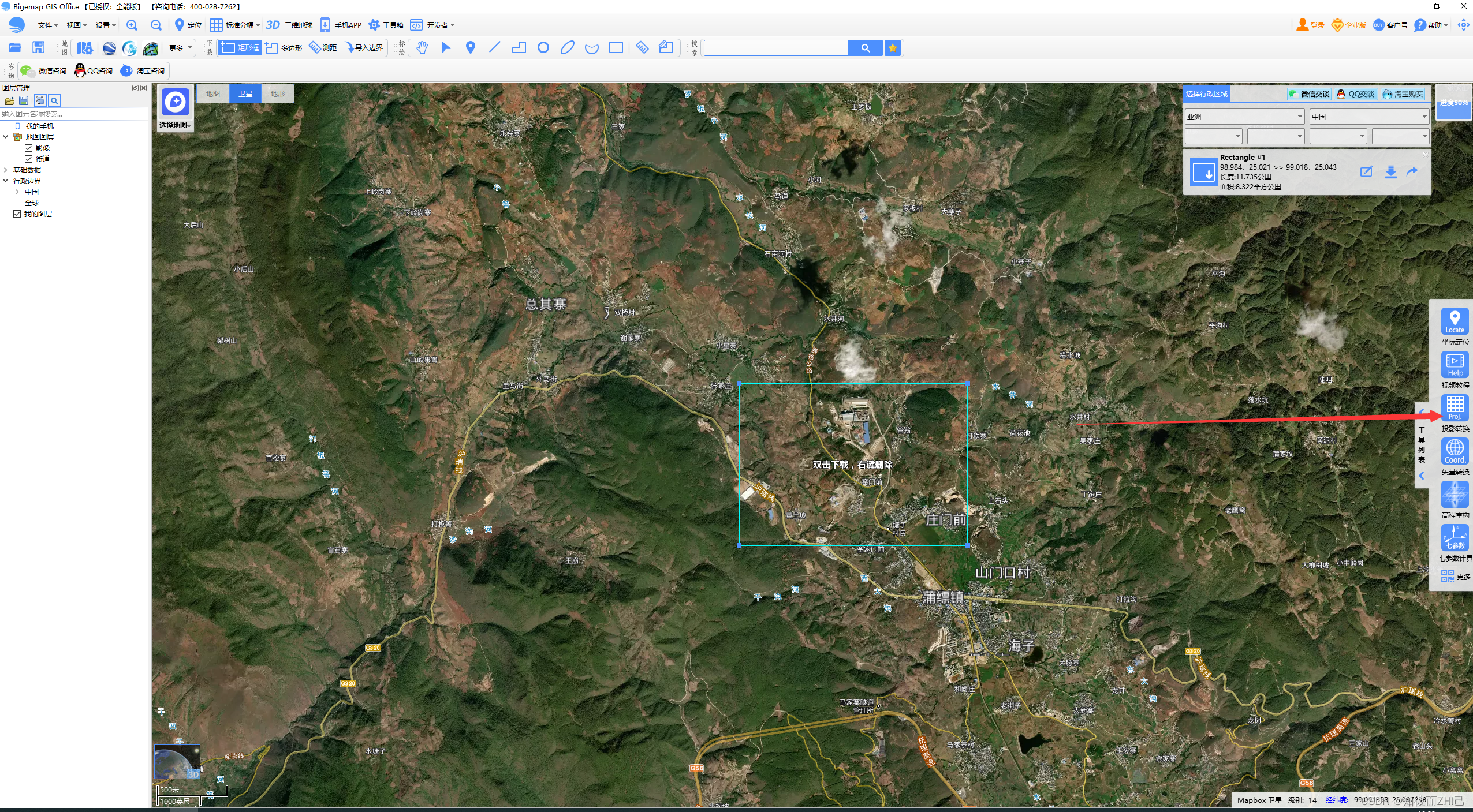The width and height of the screenshot is (1473, 812).
Task: Uncheck the 影像 layer checkbox
Action: tap(28, 148)
